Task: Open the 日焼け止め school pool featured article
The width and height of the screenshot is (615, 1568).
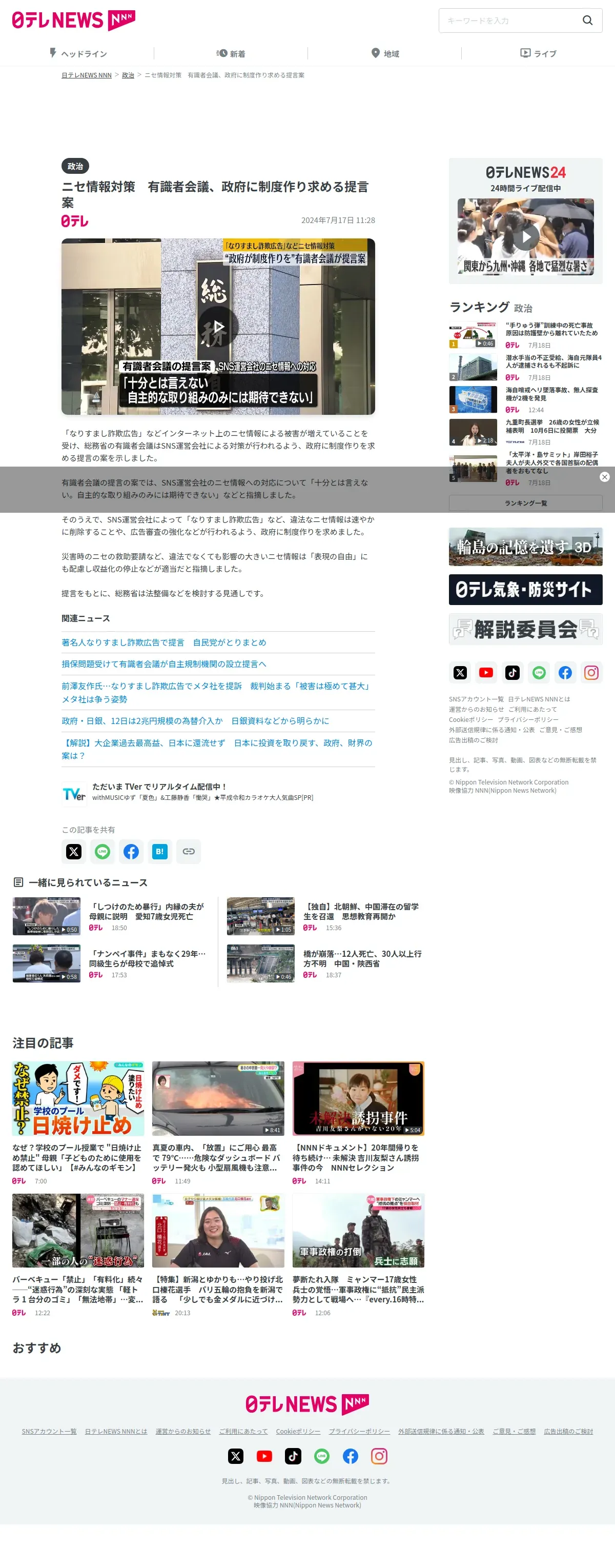Action: click(78, 1122)
